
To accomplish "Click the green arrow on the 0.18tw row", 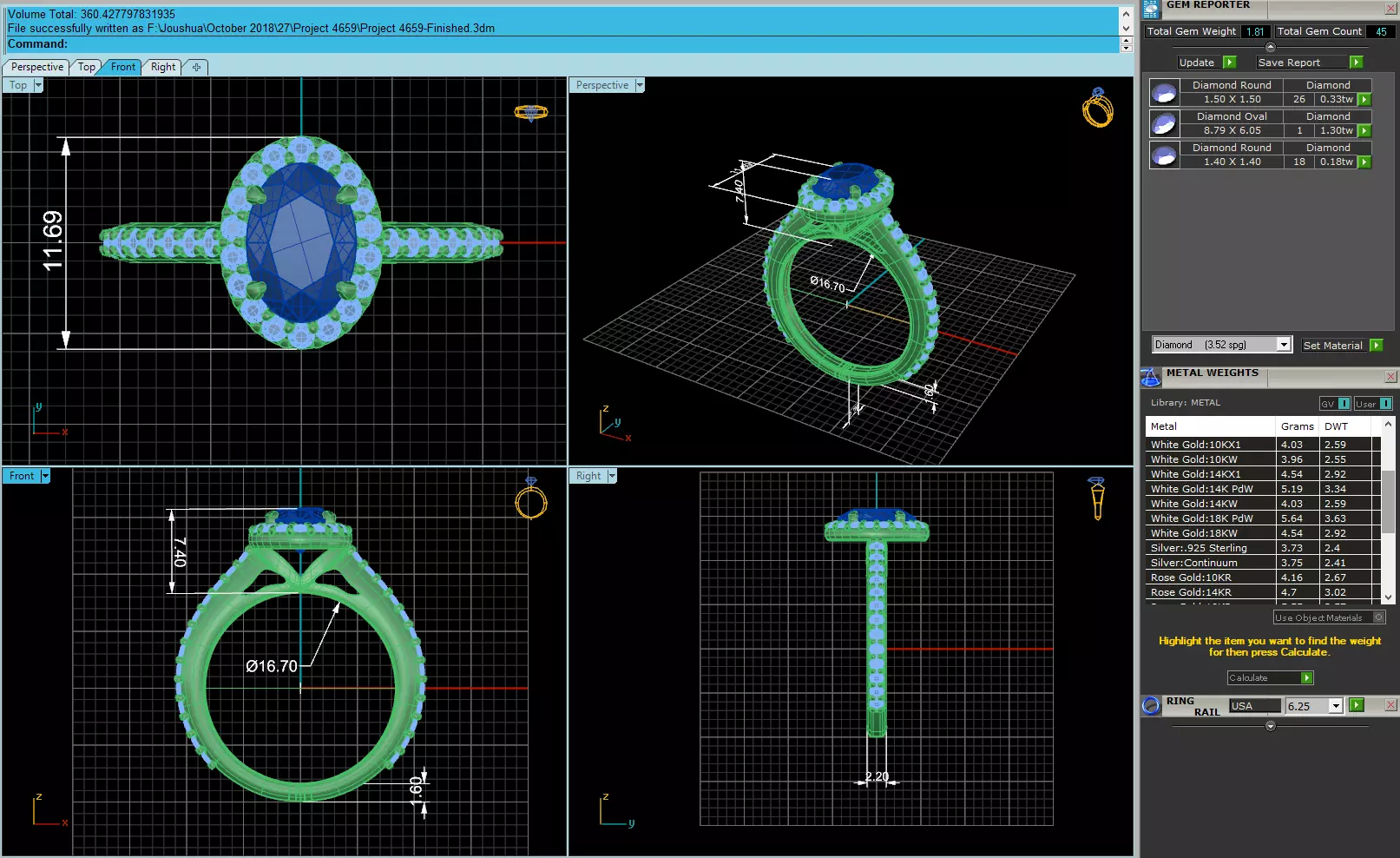I will [x=1364, y=162].
